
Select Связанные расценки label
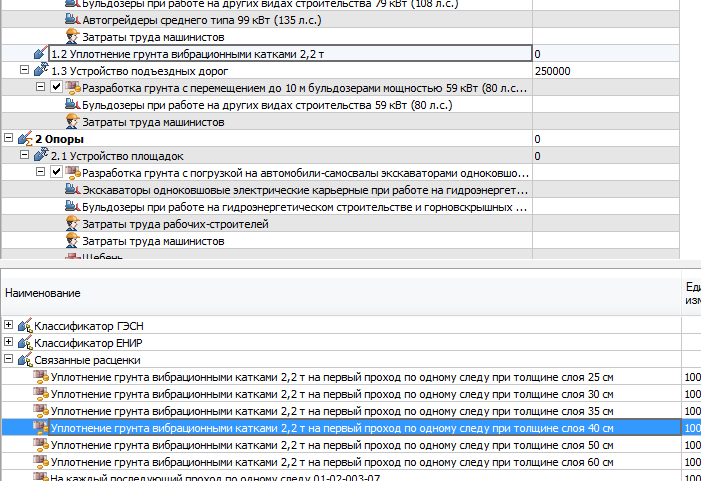point(87,360)
